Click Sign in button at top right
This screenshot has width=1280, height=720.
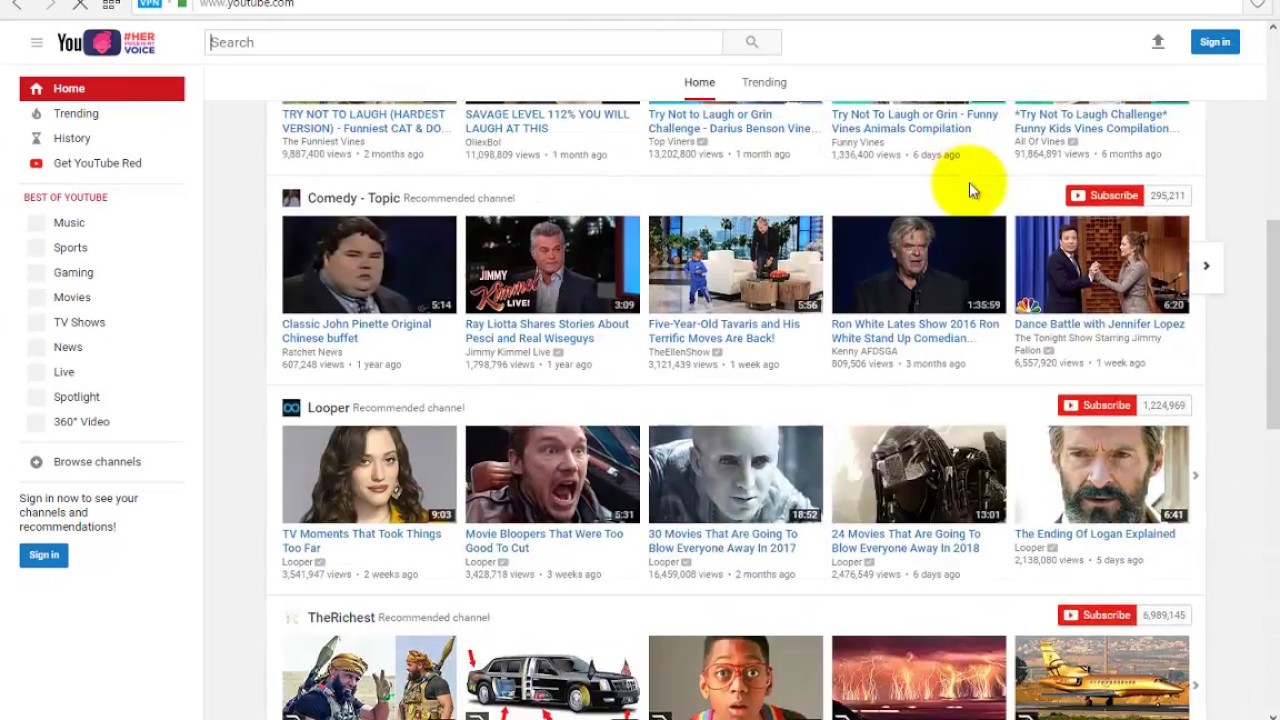point(1215,42)
